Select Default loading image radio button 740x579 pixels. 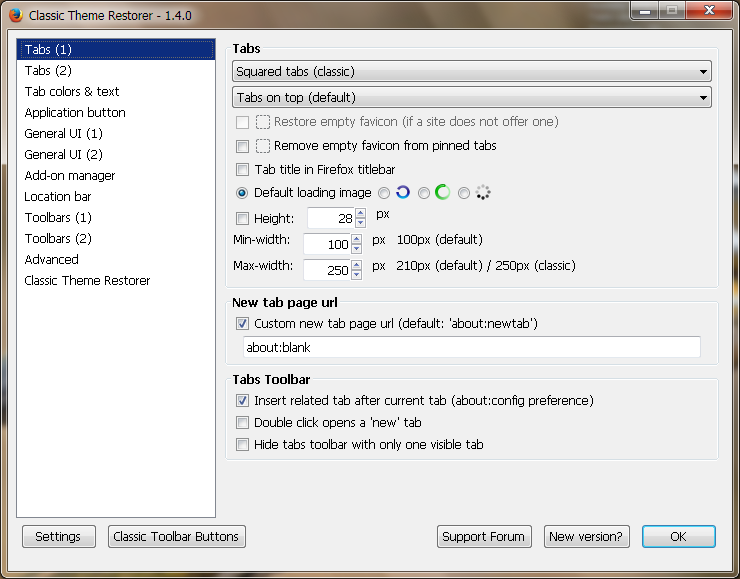pyautogui.click(x=242, y=193)
